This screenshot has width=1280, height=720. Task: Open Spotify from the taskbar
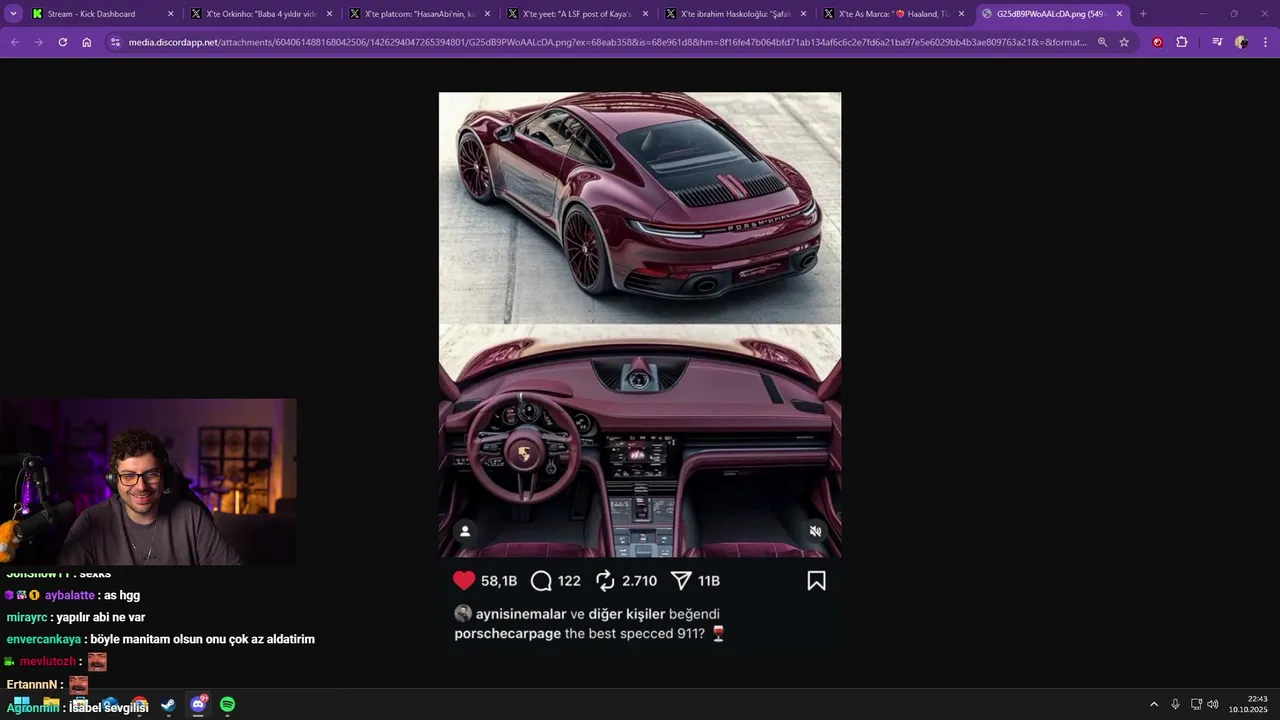tap(227, 705)
